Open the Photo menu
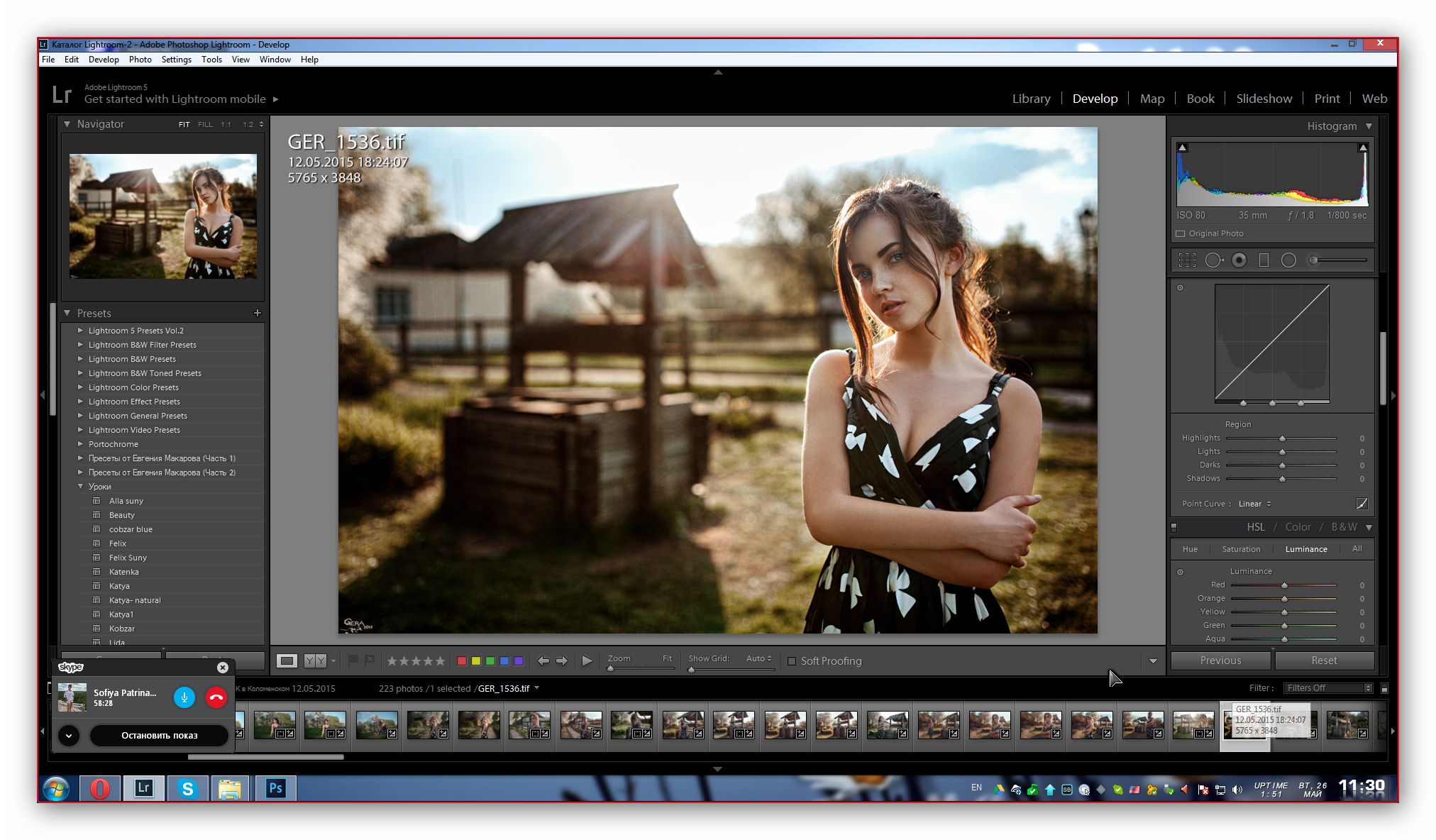The image size is (1436, 840). click(140, 60)
